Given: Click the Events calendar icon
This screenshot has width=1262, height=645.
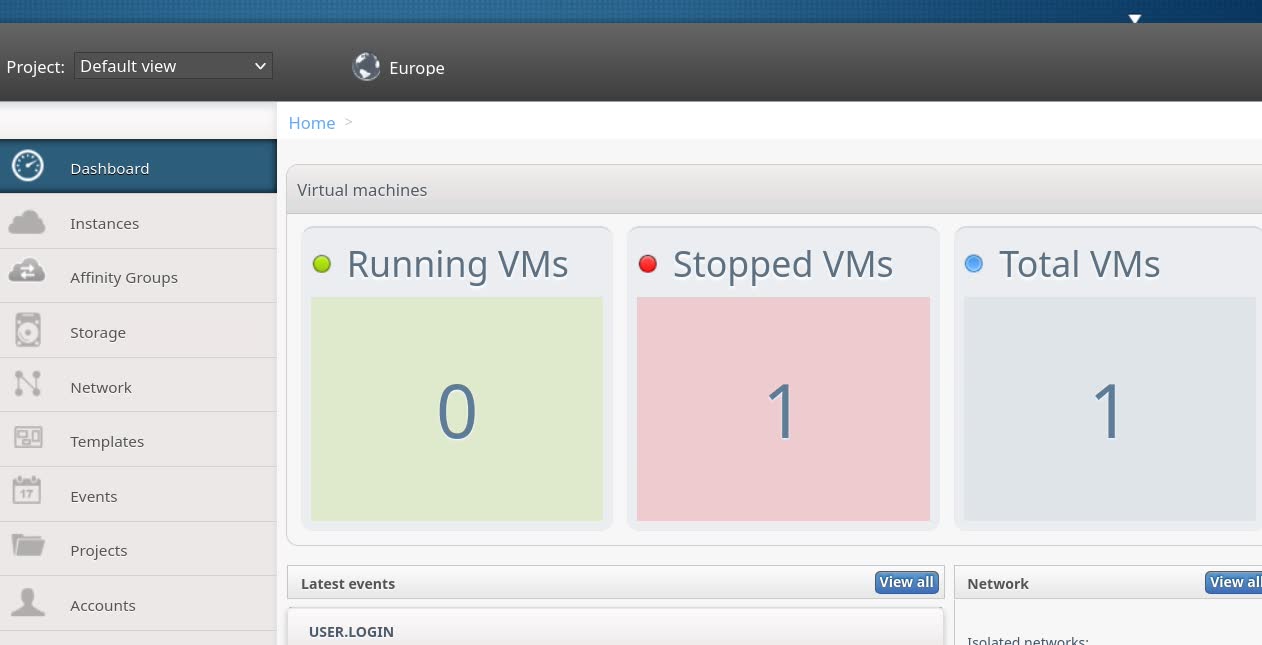Looking at the screenshot, I should (x=27, y=491).
